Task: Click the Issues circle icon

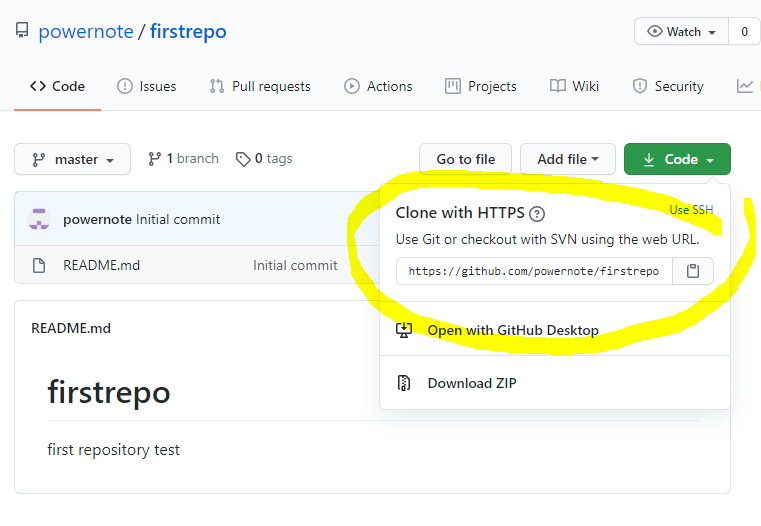Action: pyautogui.click(x=125, y=86)
